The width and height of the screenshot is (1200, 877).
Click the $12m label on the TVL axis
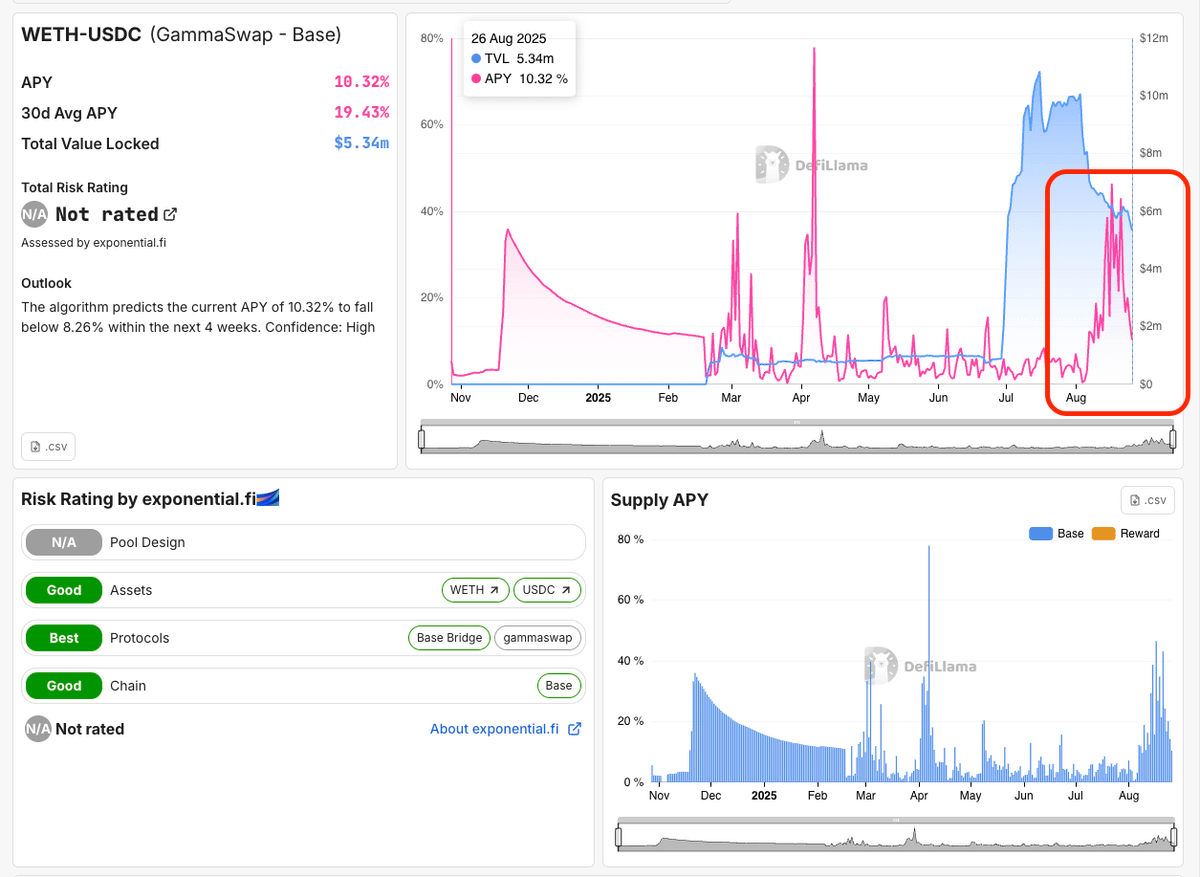[1154, 38]
